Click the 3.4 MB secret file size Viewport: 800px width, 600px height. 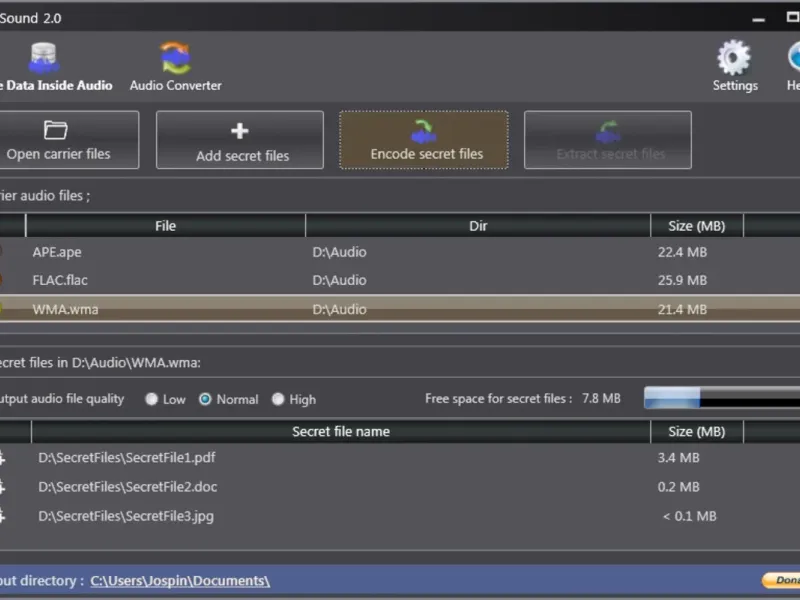[x=679, y=458]
